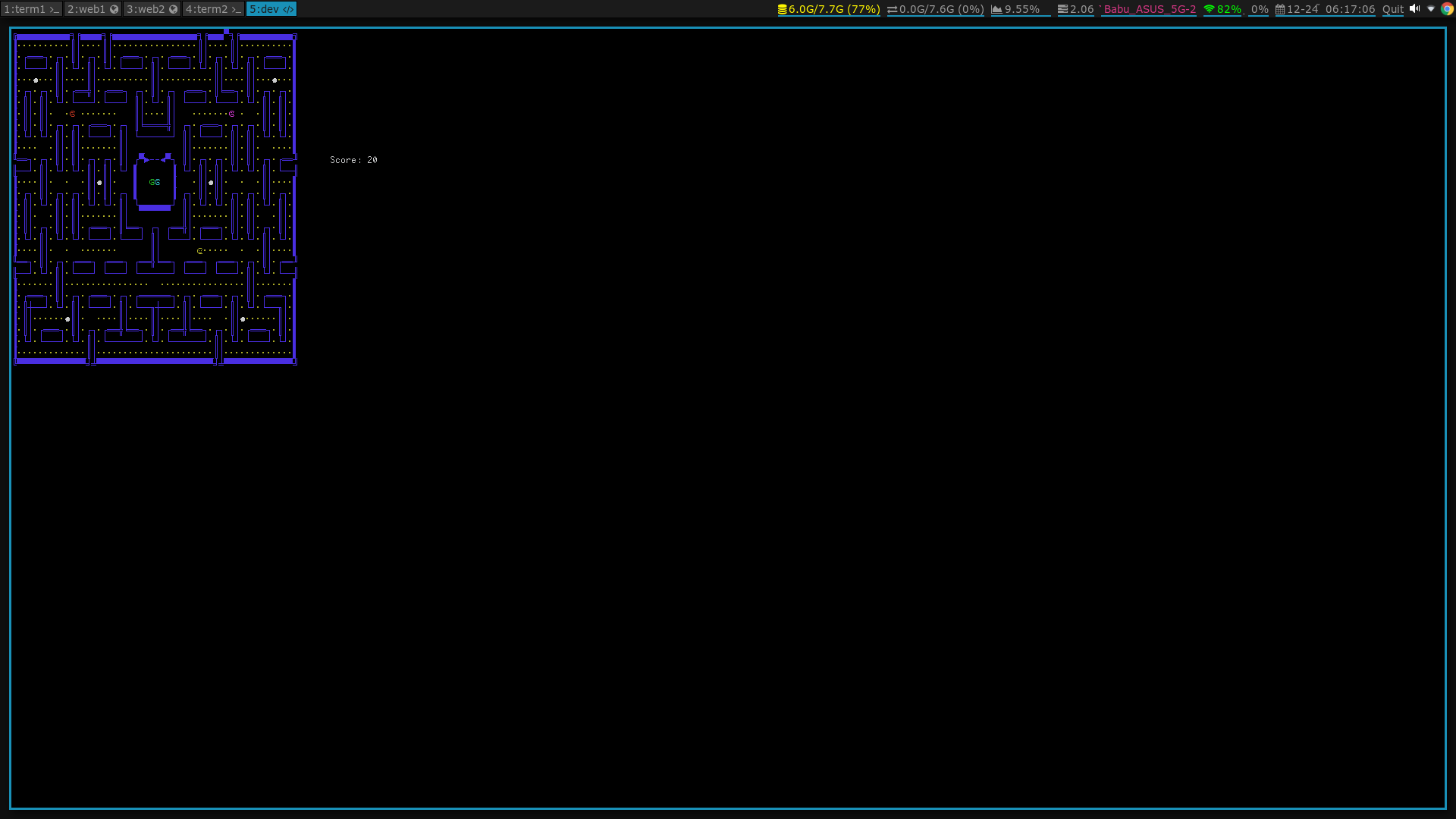Click the Quit link in the status bar
This screenshot has width=1456, height=819.
1392,9
